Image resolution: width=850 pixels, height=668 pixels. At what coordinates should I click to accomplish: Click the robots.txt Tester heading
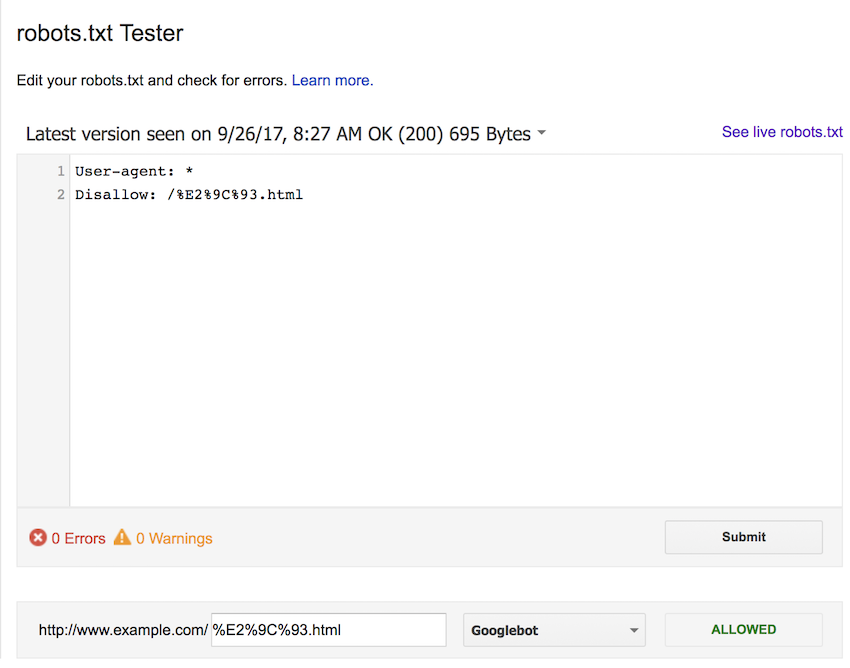[x=100, y=33]
